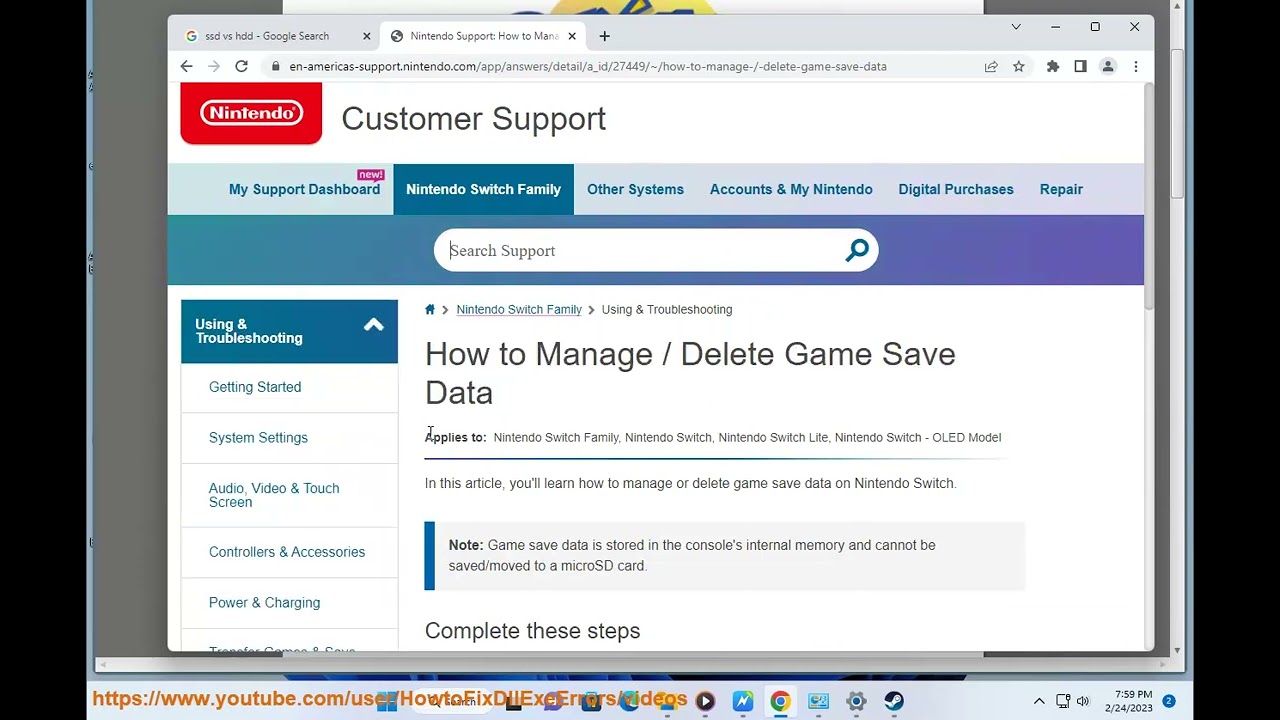Click the share page icon
This screenshot has height=720, width=1280.
(991, 66)
